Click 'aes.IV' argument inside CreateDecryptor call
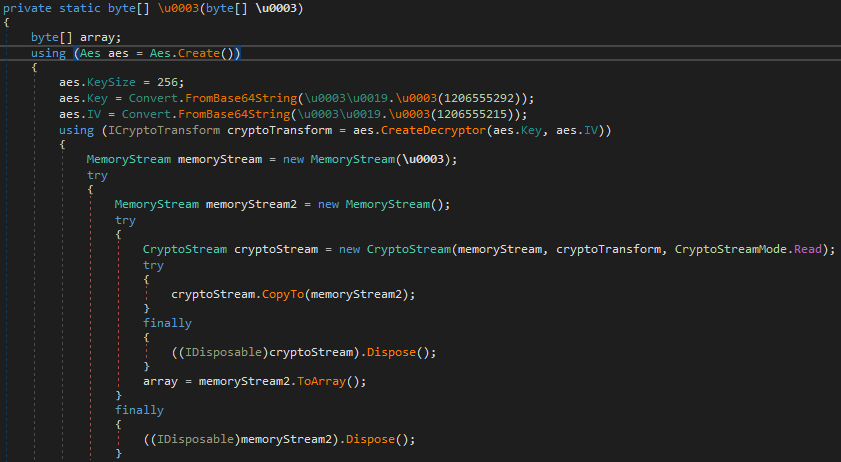The height and width of the screenshot is (462, 841). (x=577, y=130)
